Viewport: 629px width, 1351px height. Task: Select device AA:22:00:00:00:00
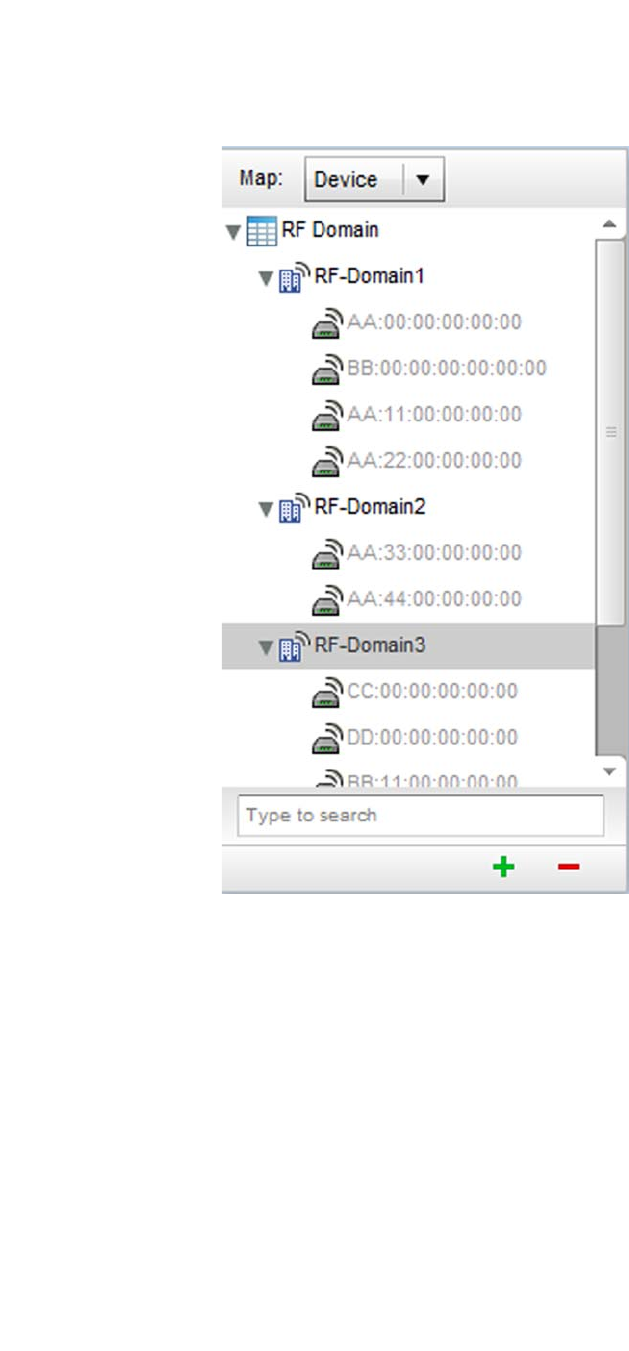coord(434,460)
